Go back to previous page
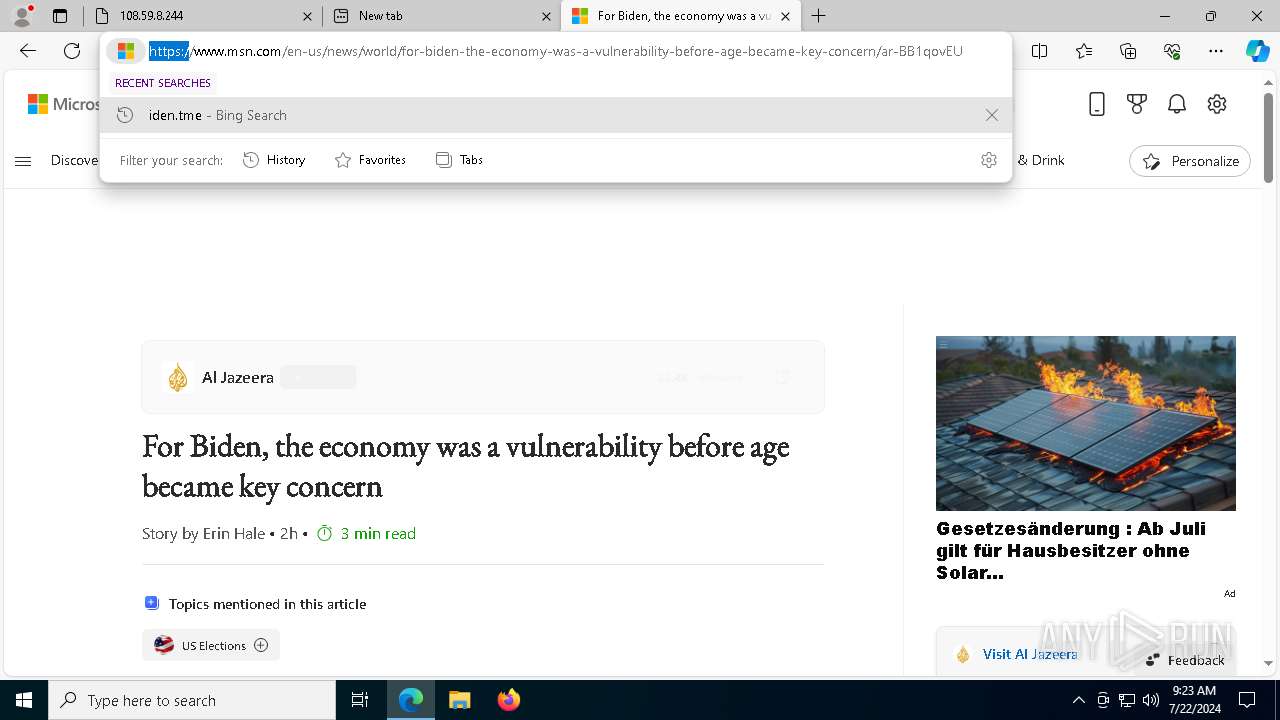The image size is (1280, 720). (x=28, y=51)
